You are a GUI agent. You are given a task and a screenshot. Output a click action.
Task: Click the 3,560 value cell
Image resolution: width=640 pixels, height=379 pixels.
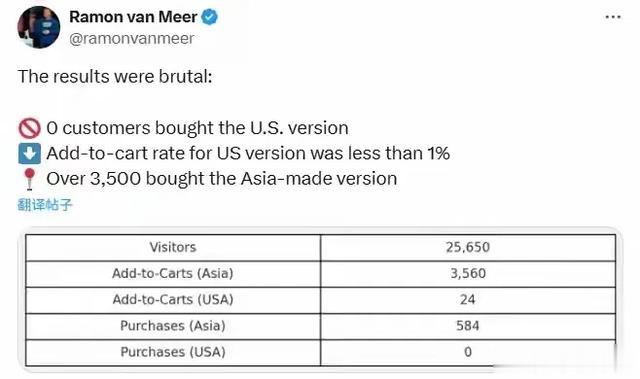pos(468,274)
